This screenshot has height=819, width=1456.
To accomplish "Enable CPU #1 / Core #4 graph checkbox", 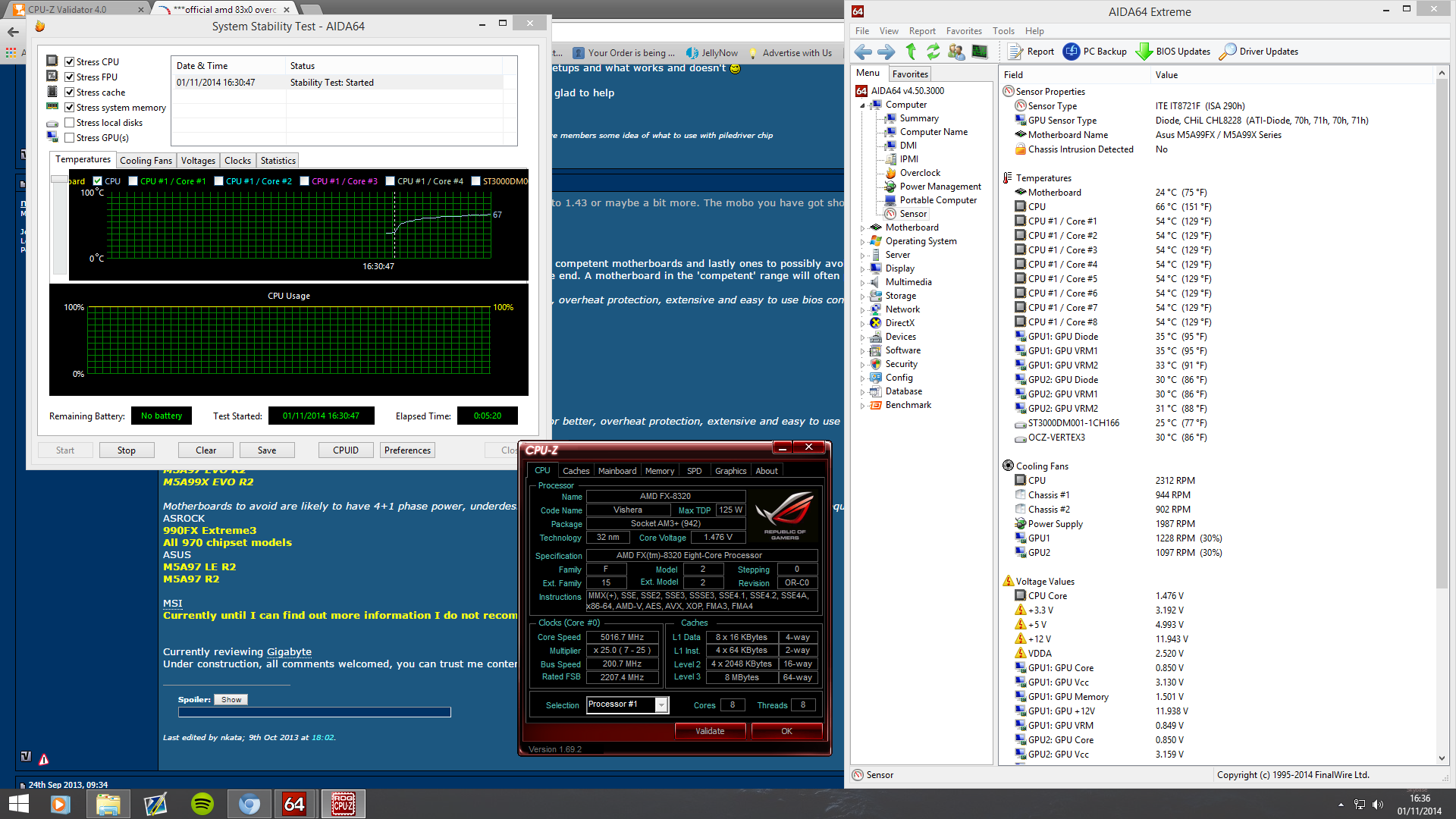I will point(391,181).
